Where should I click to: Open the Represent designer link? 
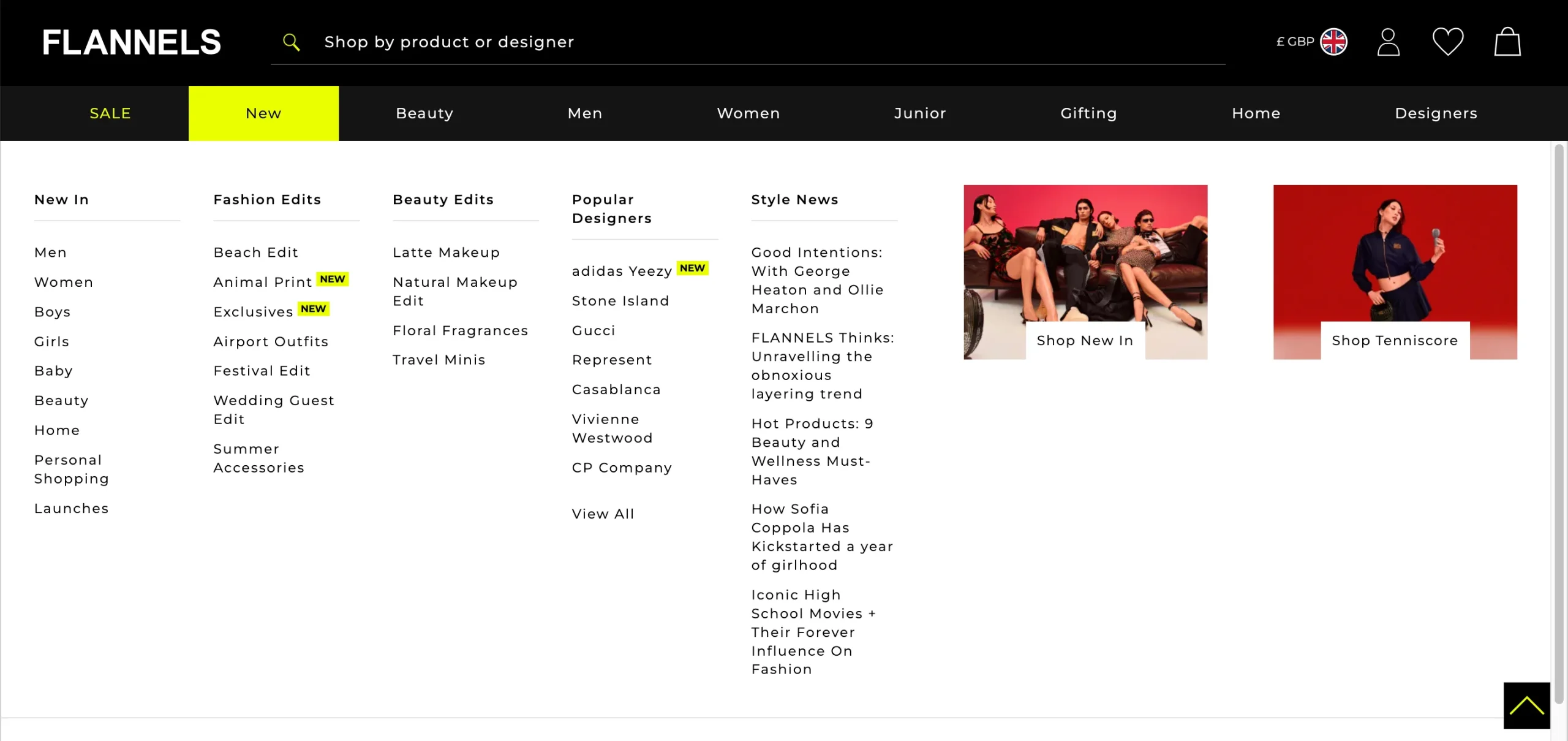tap(612, 360)
